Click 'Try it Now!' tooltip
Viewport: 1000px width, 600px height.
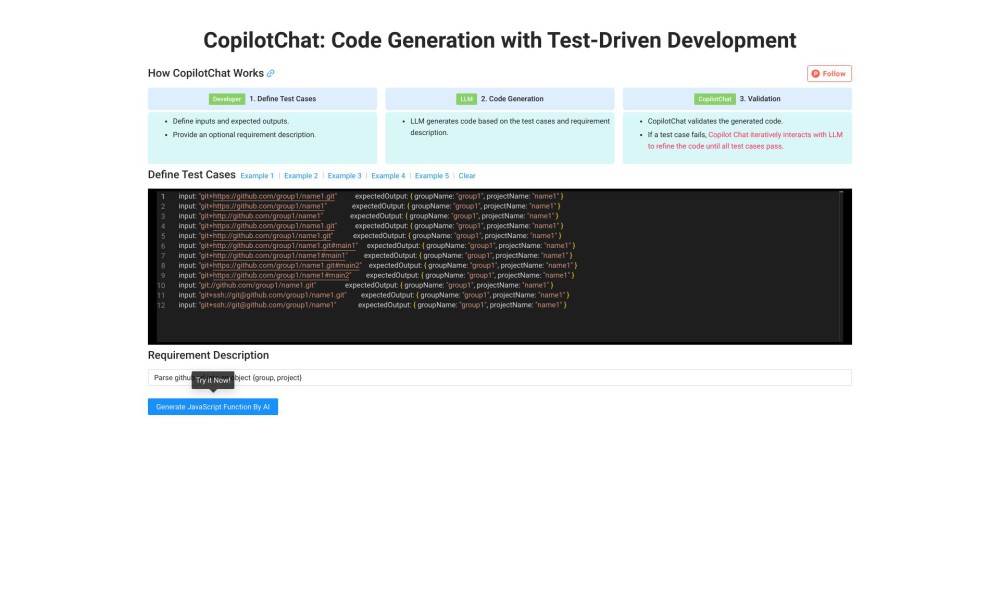point(213,380)
